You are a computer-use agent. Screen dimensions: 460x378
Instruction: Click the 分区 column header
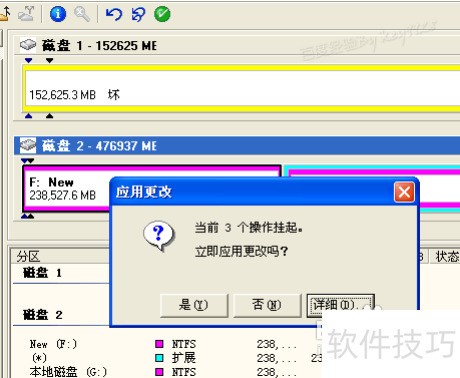click(x=60, y=256)
